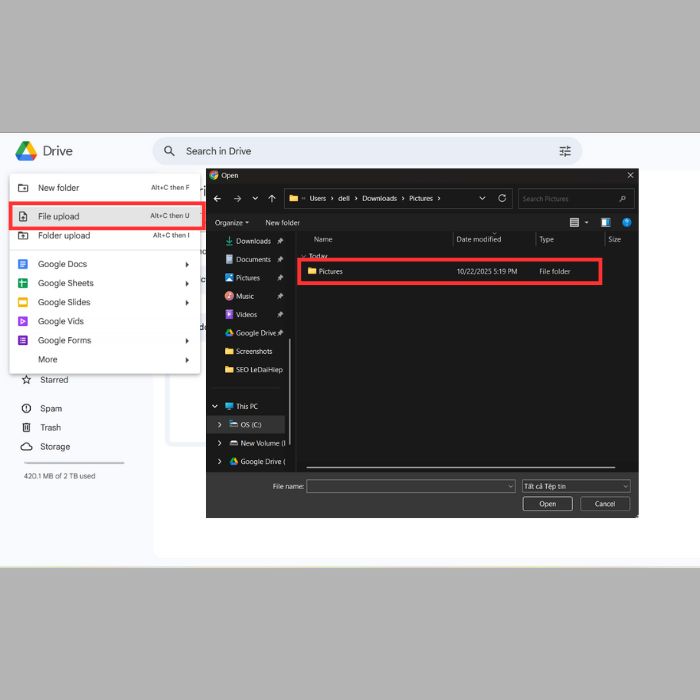The image size is (700, 700).
Task: Click the horizontal scrollbar in file list
Action: tap(461, 467)
